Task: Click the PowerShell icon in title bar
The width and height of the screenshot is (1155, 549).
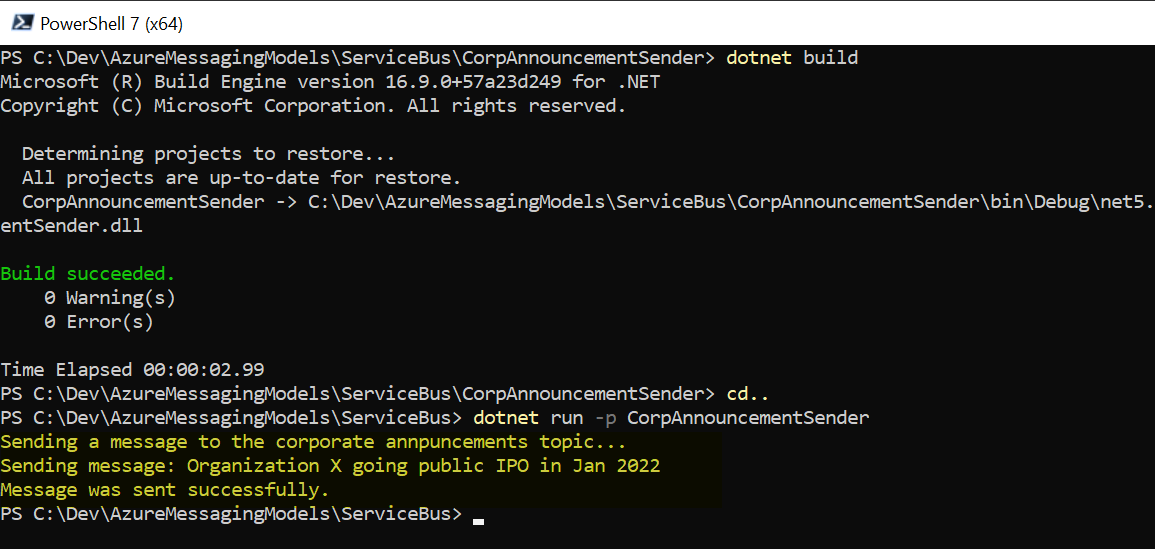Action: pyautogui.click(x=19, y=22)
